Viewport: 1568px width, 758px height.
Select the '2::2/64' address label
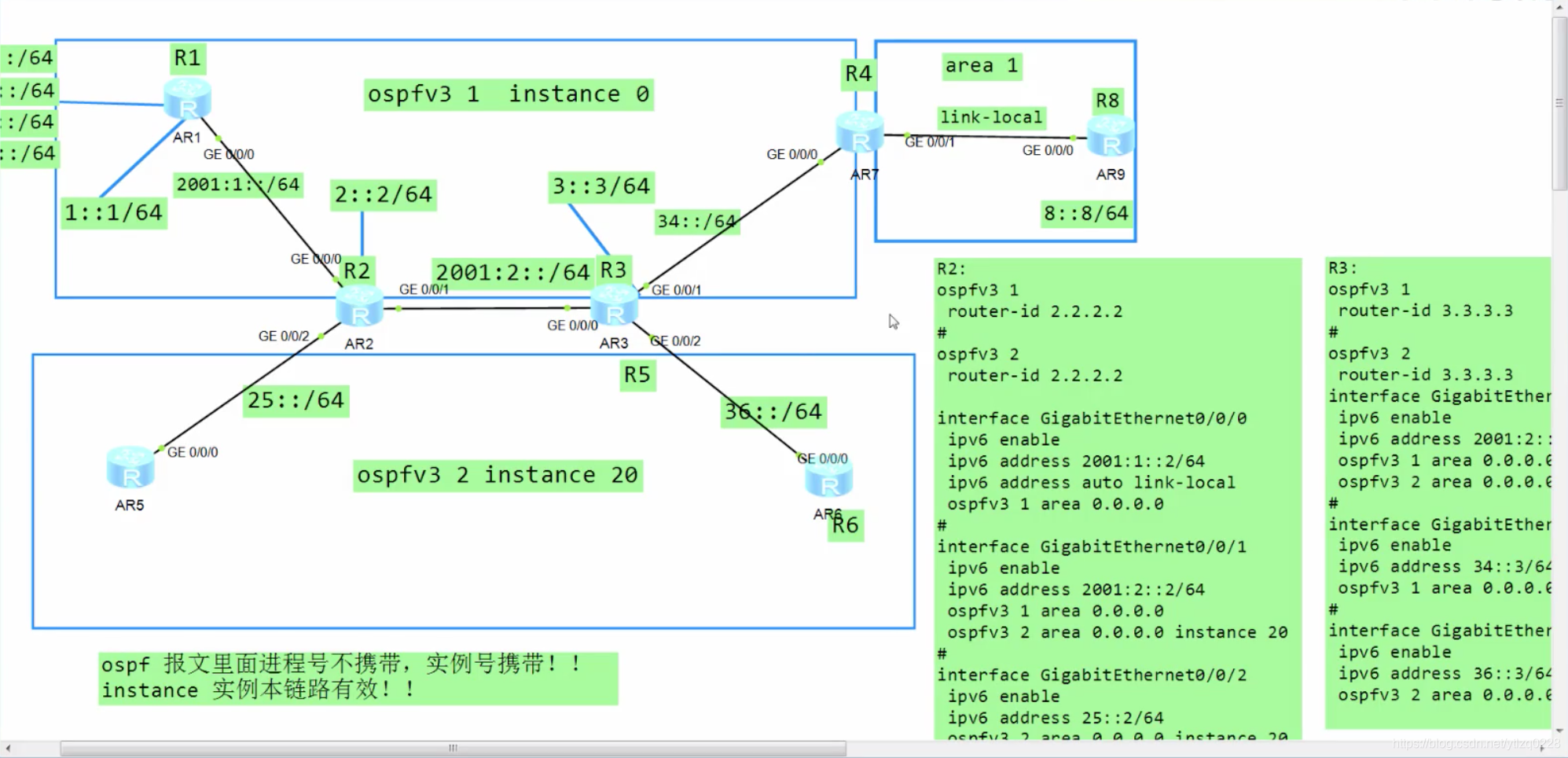point(384,195)
